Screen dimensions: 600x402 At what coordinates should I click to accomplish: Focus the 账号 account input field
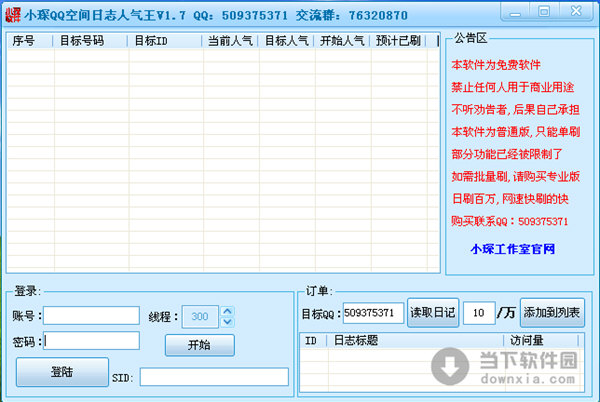(x=91, y=316)
